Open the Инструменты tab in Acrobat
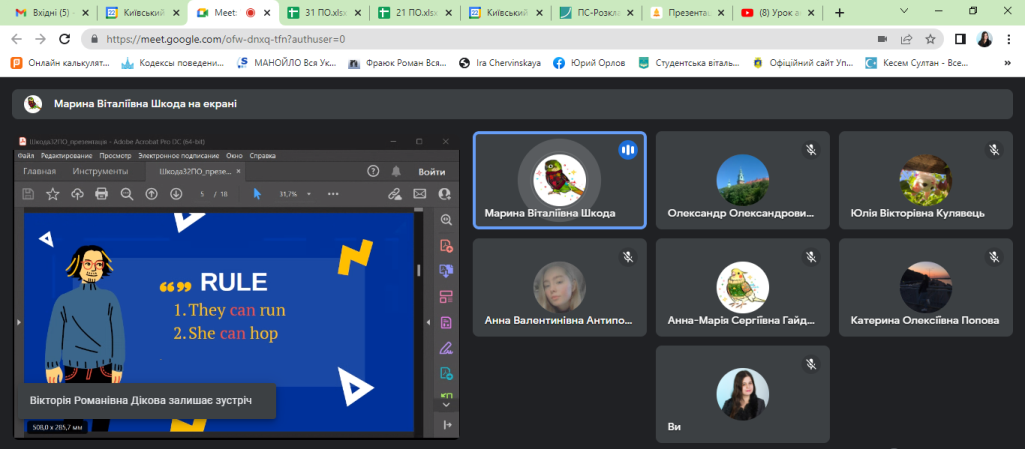The image size is (1025, 449). 100,171
